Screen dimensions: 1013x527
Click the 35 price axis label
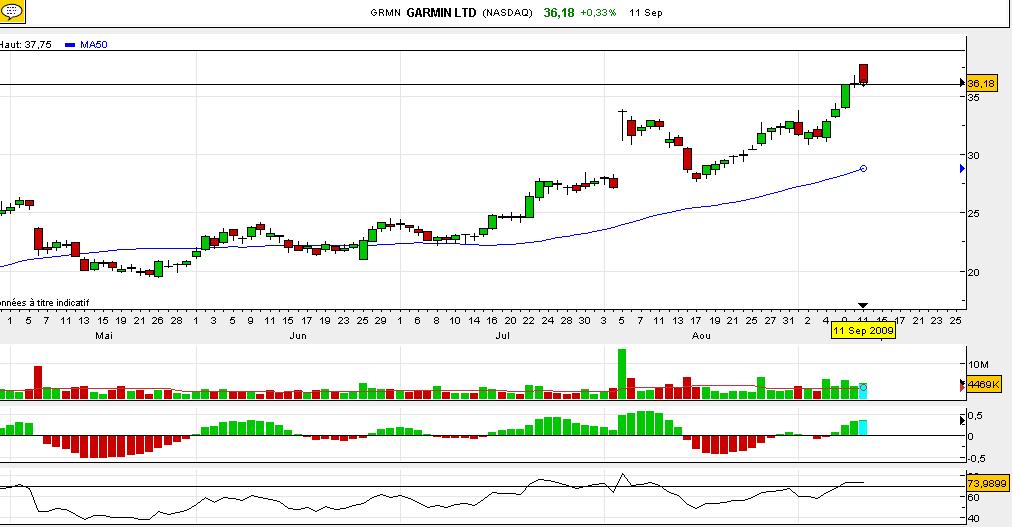(x=973, y=98)
